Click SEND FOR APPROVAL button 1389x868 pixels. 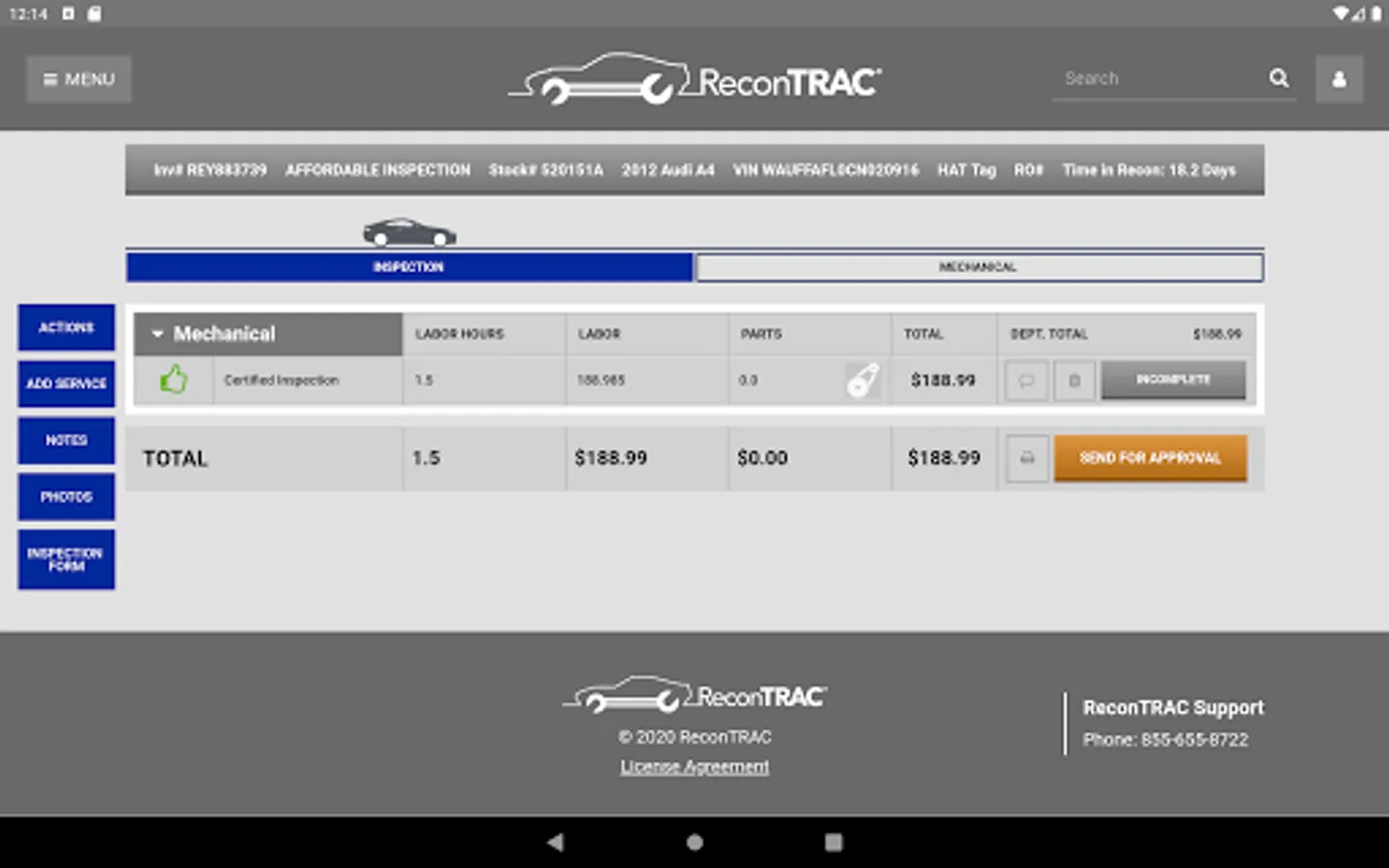[x=1150, y=458]
